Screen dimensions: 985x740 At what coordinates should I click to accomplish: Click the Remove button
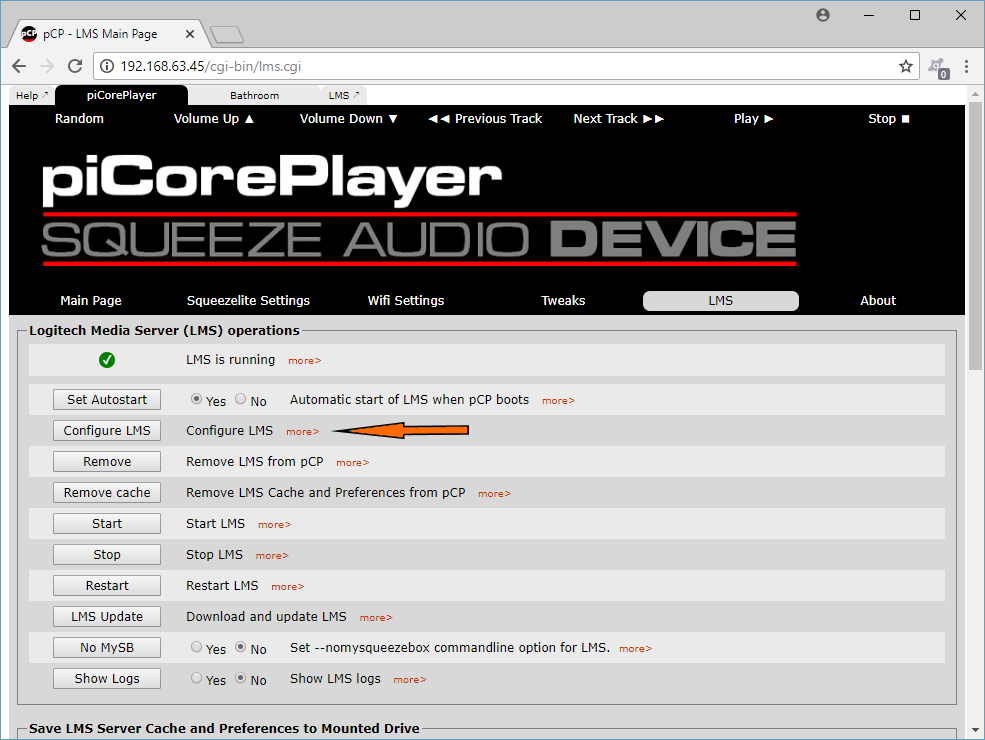[x=107, y=462]
